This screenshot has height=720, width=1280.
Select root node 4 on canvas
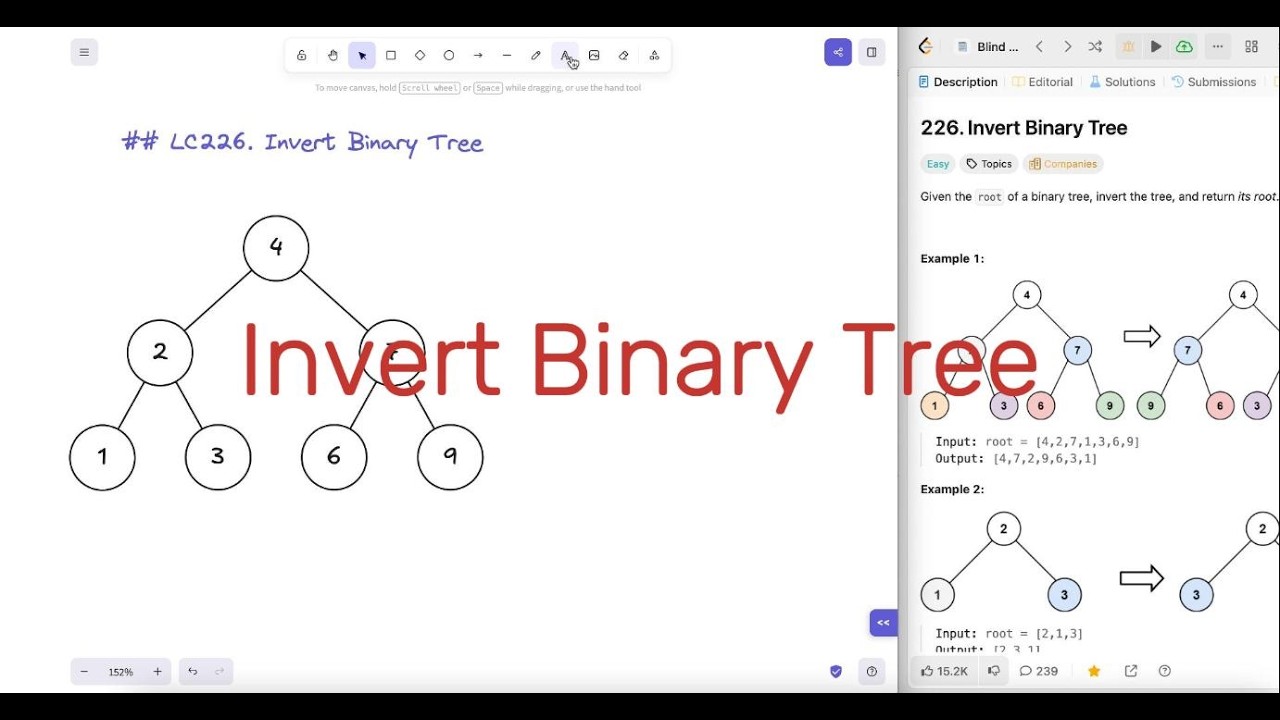pyautogui.click(x=276, y=248)
